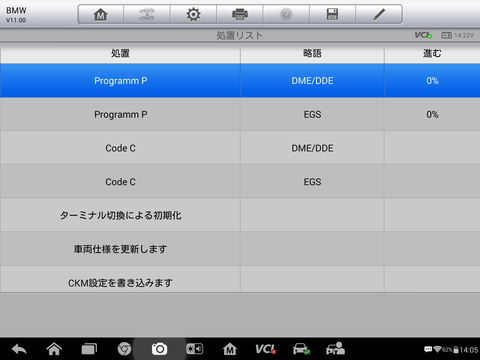Tap the Android home button

pyautogui.click(x=54, y=349)
